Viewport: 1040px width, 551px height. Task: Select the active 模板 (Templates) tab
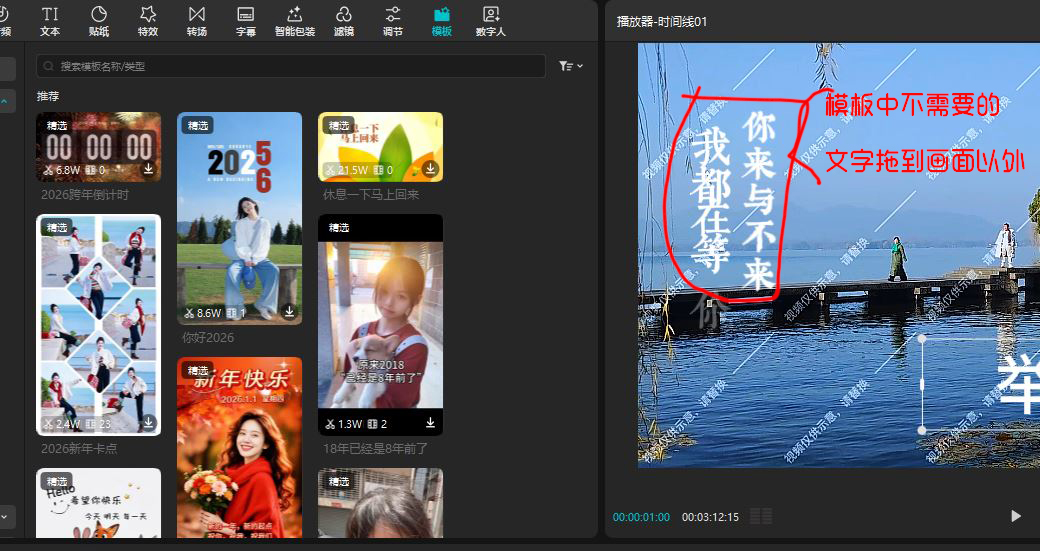(441, 20)
